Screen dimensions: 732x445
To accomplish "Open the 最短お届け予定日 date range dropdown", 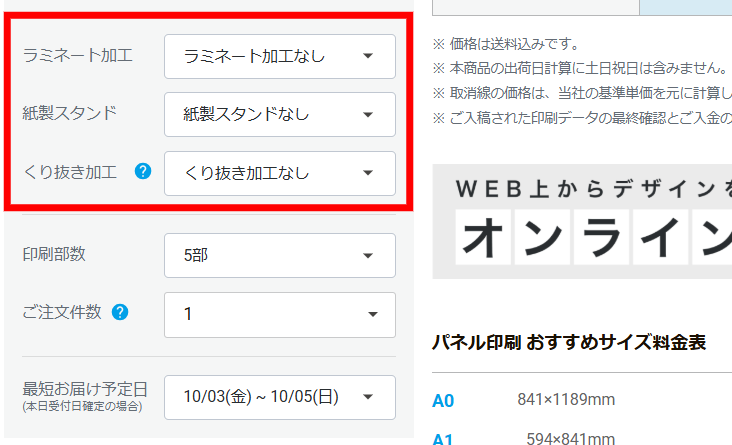I will coord(279,397).
